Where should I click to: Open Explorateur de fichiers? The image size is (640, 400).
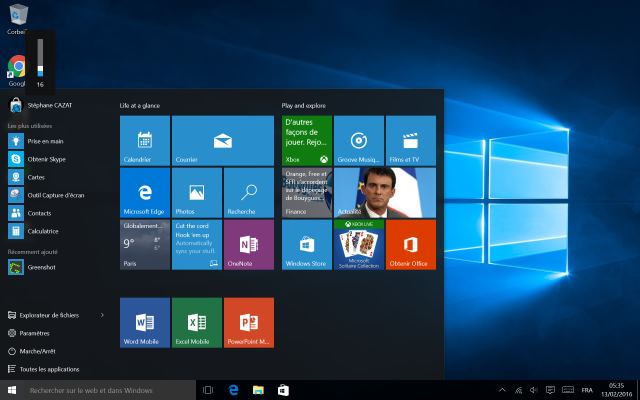click(x=49, y=315)
